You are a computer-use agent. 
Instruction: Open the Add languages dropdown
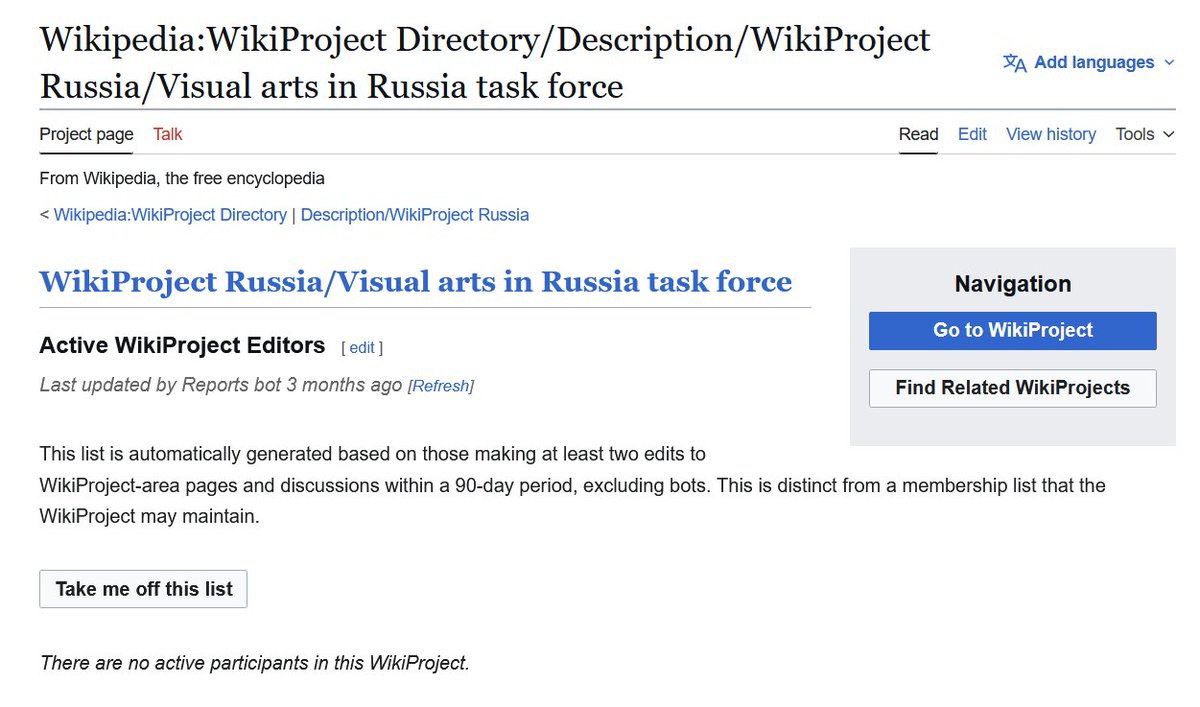tap(1089, 62)
